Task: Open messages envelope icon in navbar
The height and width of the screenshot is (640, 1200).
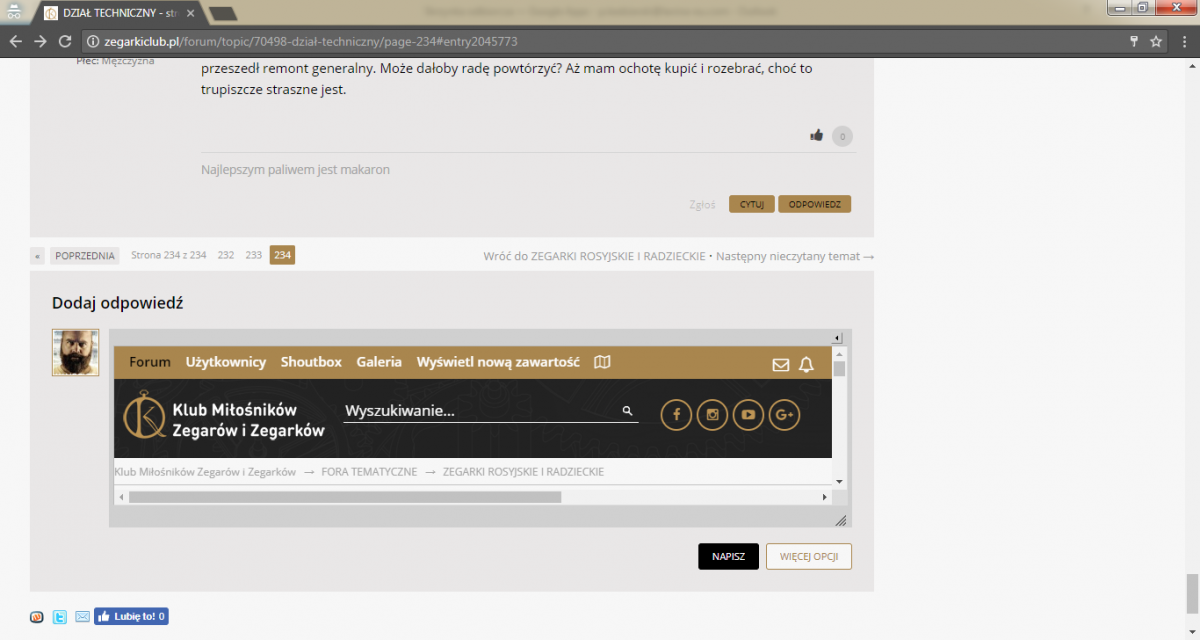Action: click(781, 365)
